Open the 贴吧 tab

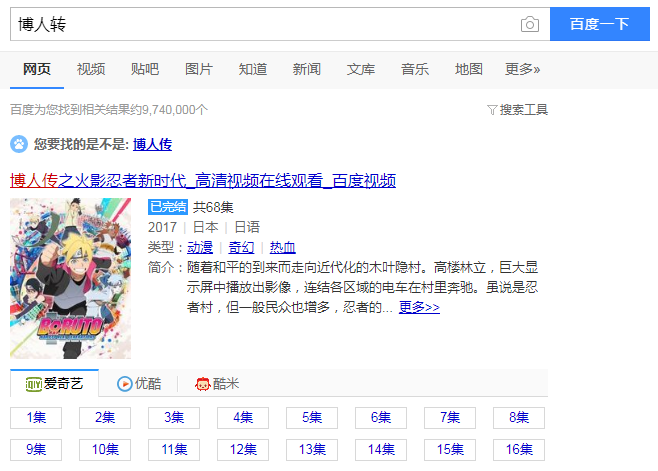click(145, 69)
